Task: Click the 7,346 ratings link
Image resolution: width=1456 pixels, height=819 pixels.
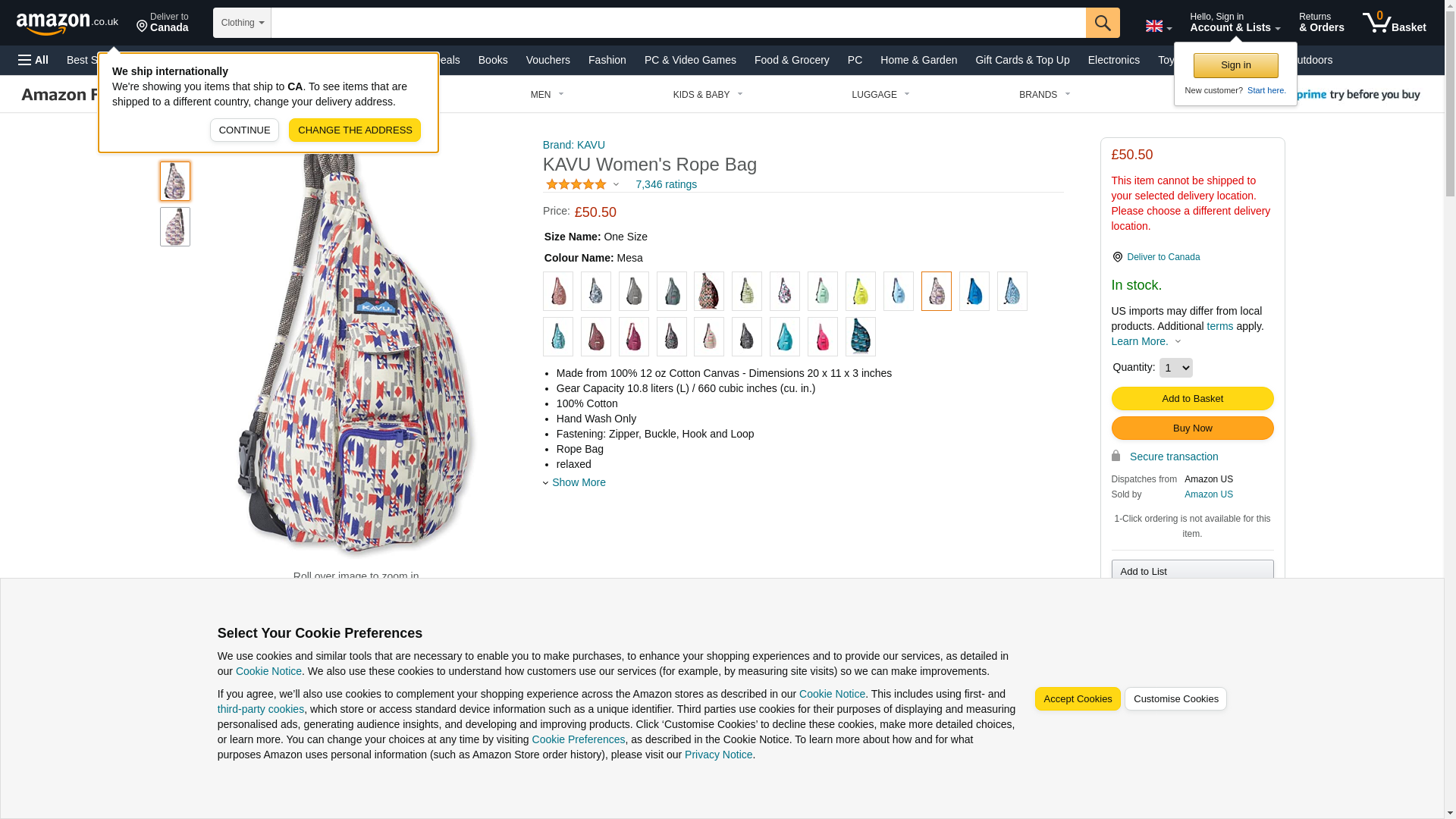Action: [666, 184]
